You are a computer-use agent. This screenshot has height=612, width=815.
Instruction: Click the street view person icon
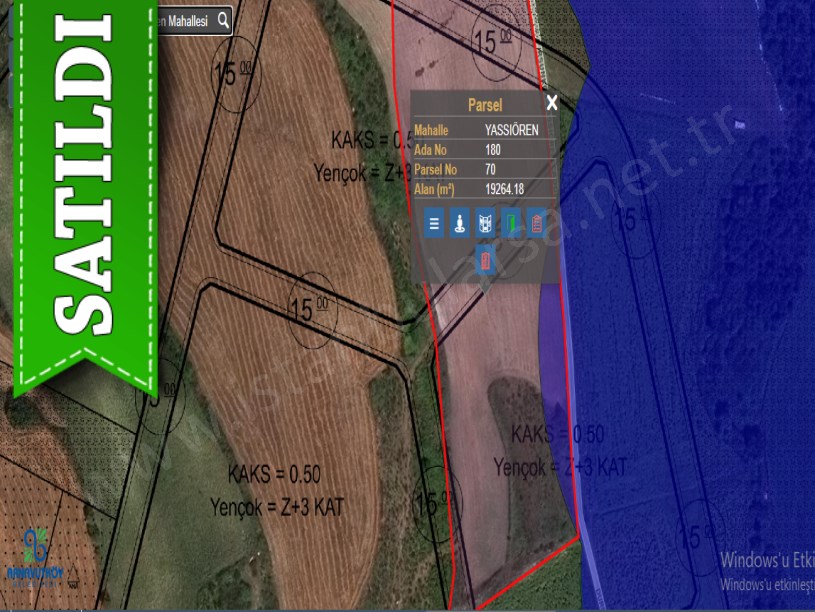coord(459,223)
